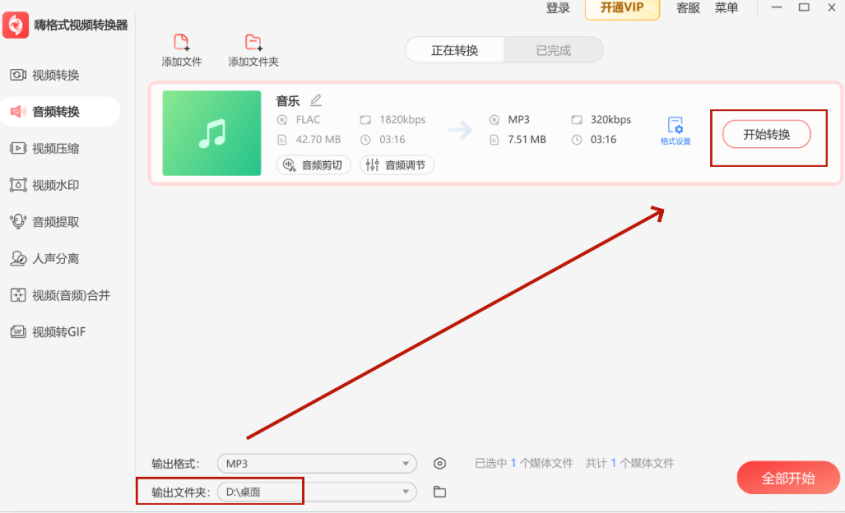Image resolution: width=845 pixels, height=513 pixels.
Task: Click 开始转换 button
Action: tap(766, 134)
